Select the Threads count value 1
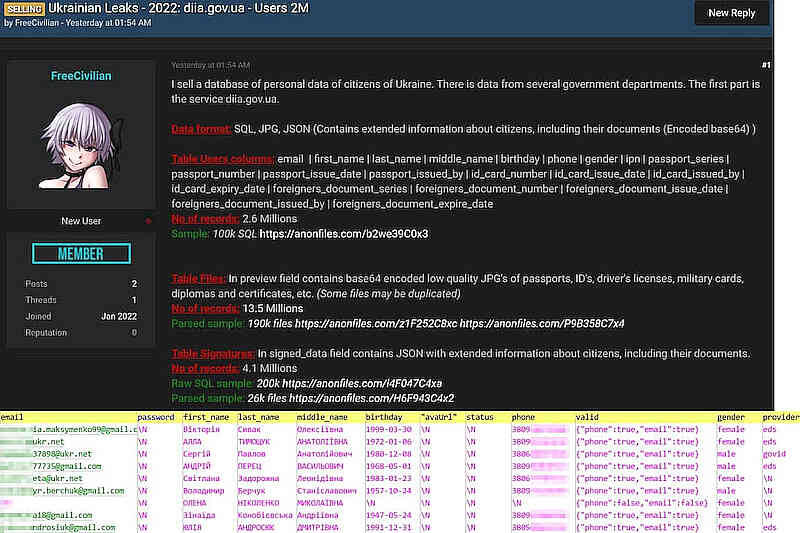This screenshot has height=533, width=800. tap(134, 300)
